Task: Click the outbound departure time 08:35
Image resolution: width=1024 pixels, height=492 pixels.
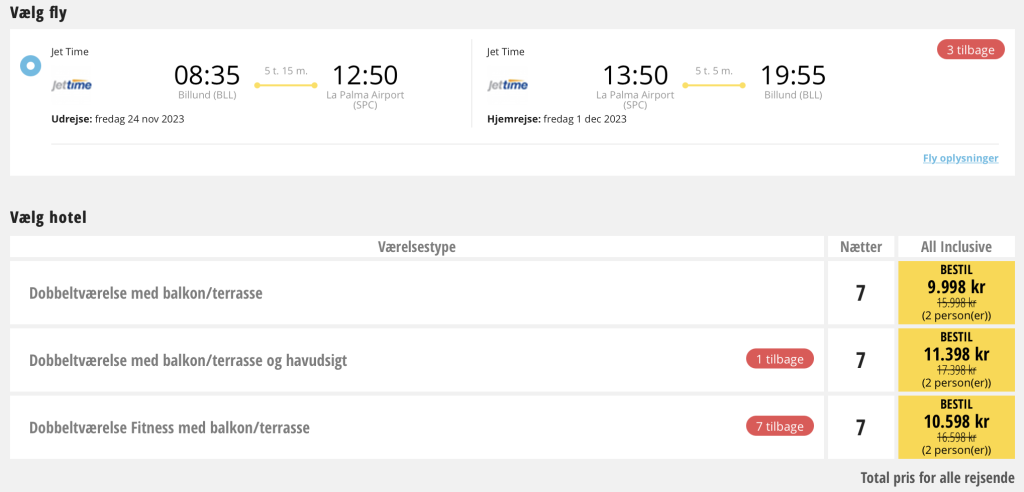Action: point(207,75)
